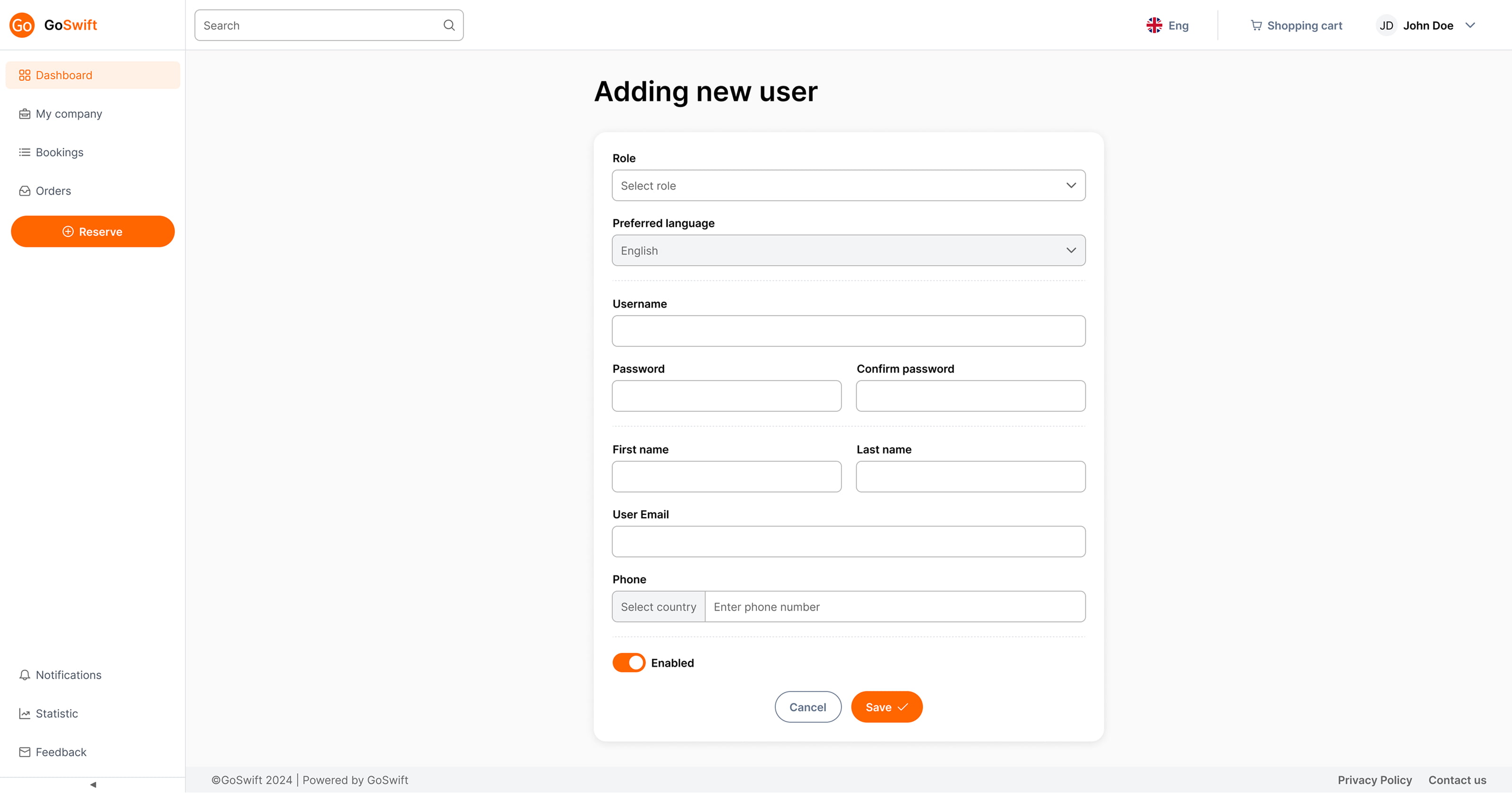Click the JD user avatar
This screenshot has width=1512, height=793.
(1386, 25)
